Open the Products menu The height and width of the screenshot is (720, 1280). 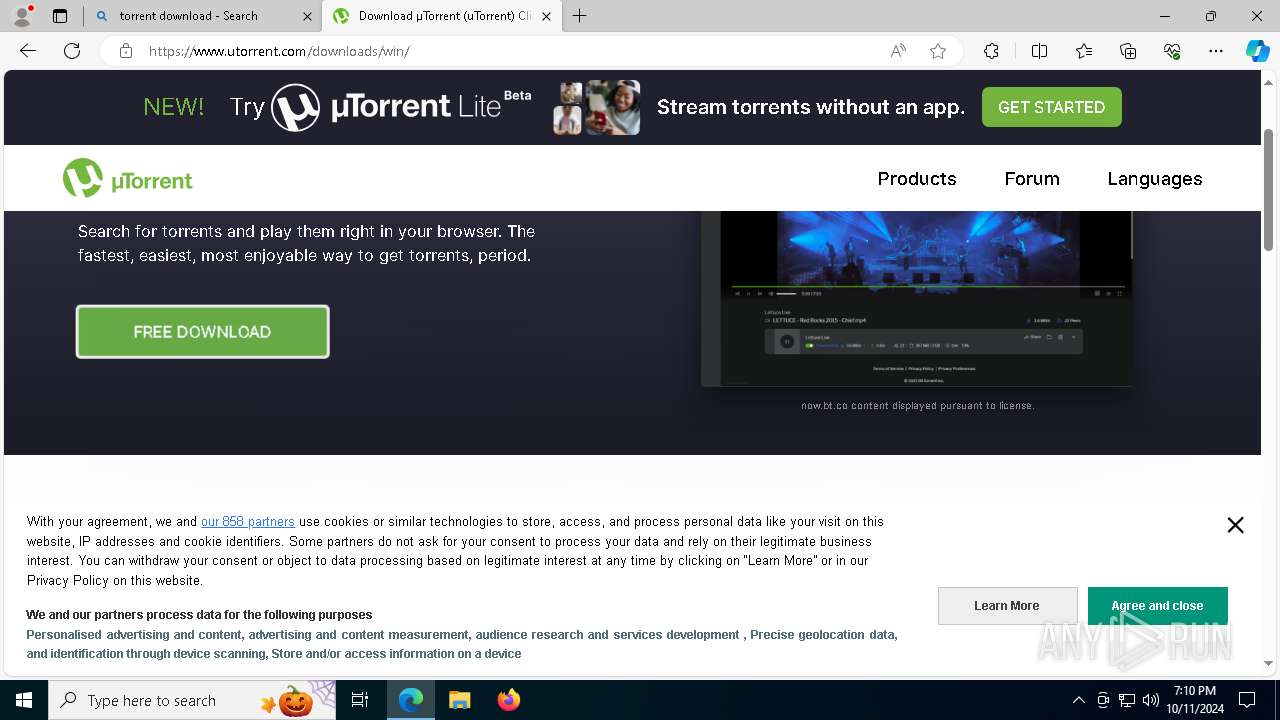point(917,179)
